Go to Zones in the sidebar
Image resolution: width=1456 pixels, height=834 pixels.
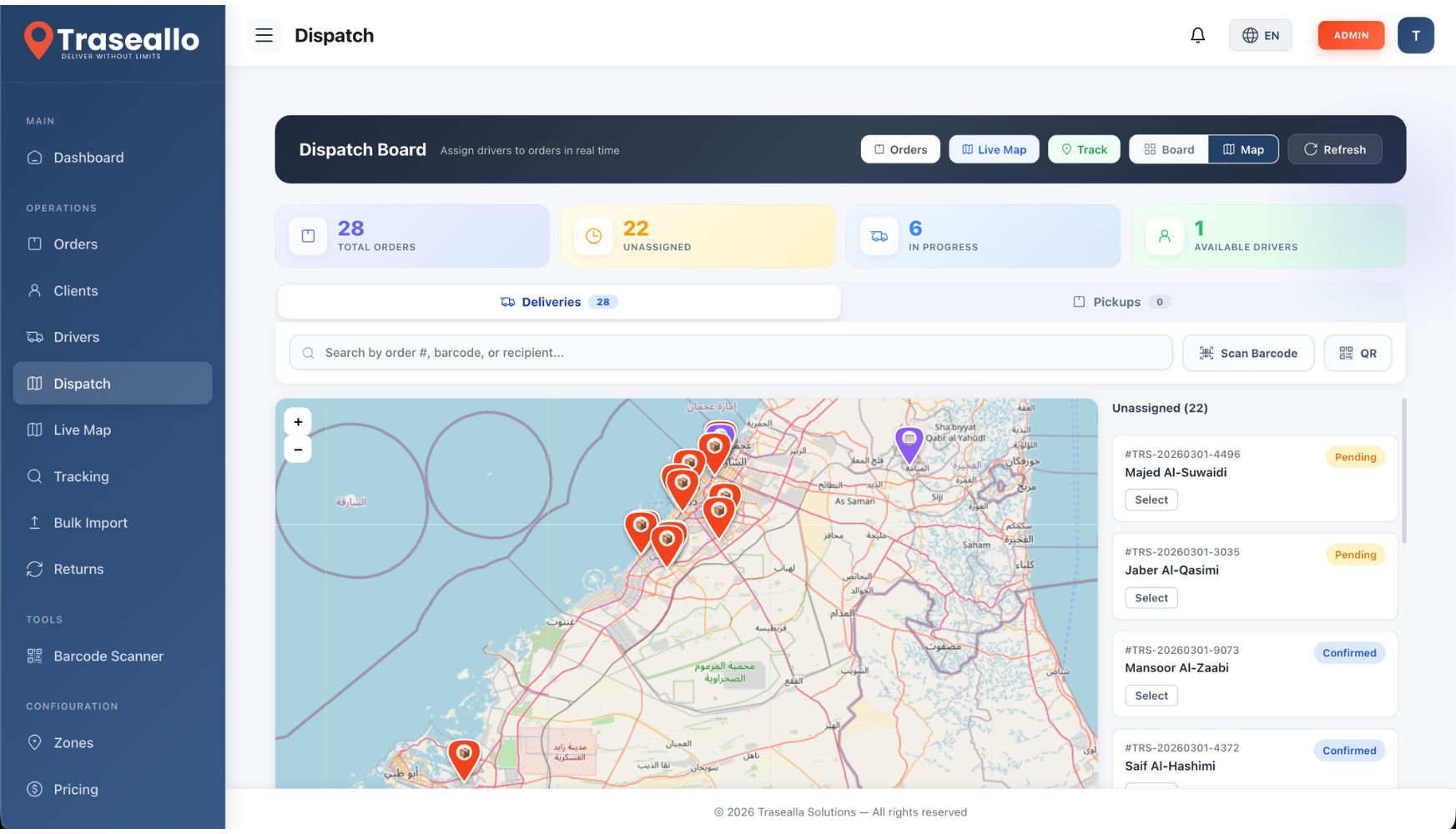point(73,743)
